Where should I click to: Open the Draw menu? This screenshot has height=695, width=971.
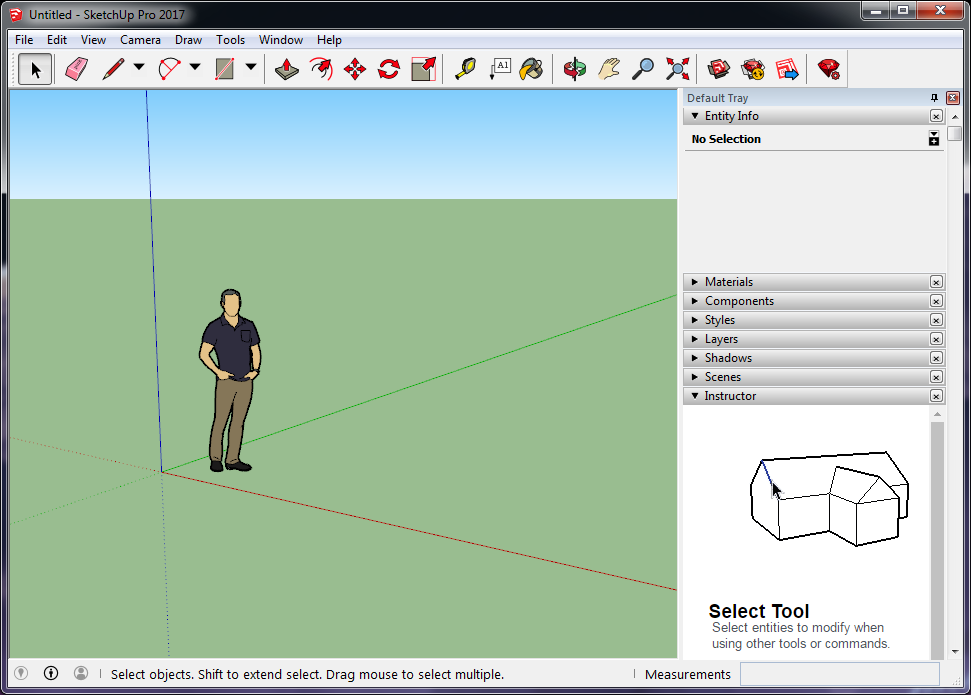click(188, 40)
